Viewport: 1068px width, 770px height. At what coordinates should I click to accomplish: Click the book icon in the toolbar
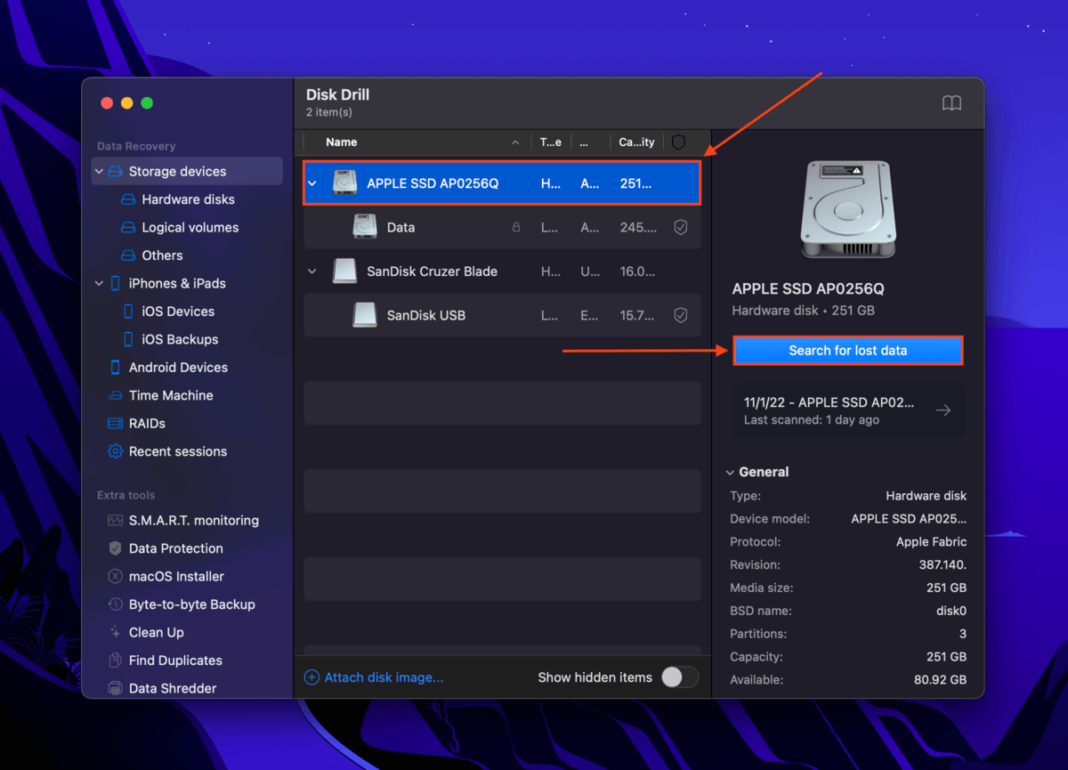tap(951, 103)
